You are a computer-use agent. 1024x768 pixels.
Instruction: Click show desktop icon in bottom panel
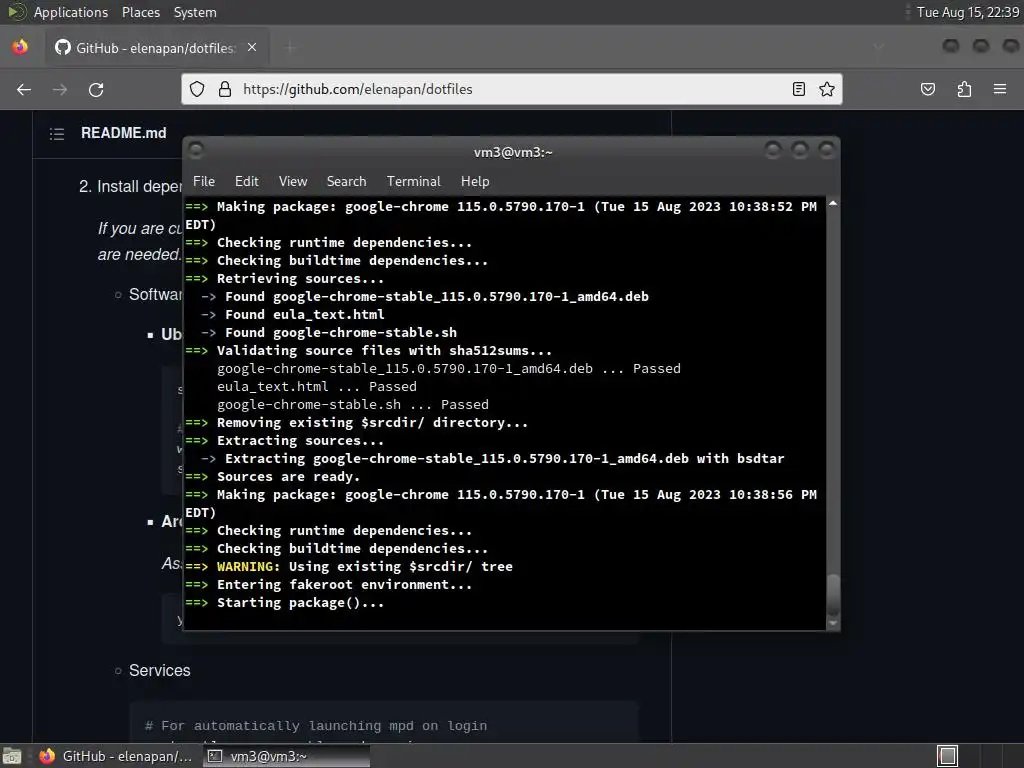pos(12,756)
